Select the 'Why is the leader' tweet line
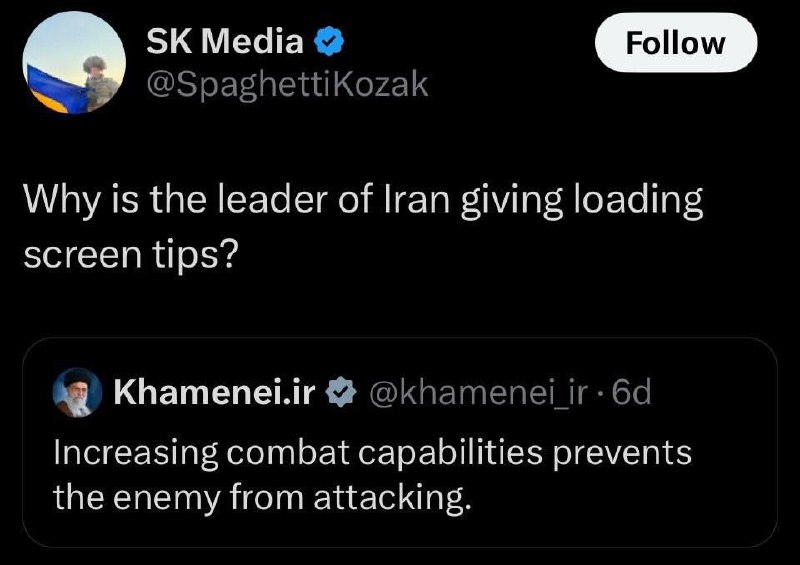This screenshot has height=565, width=800. coord(363,201)
